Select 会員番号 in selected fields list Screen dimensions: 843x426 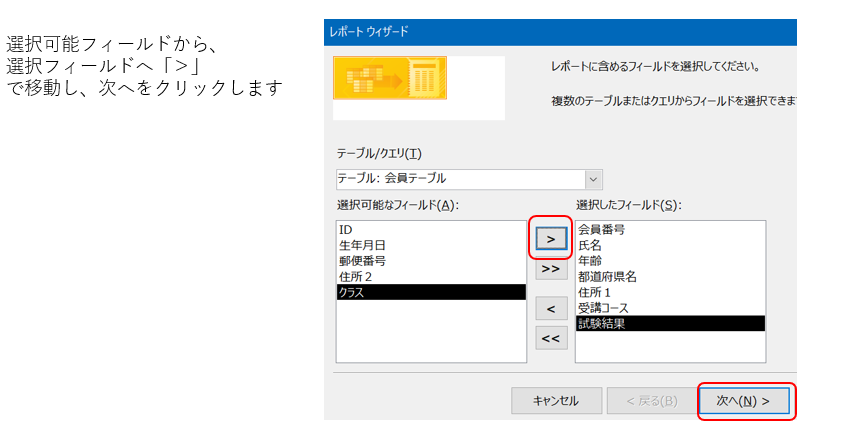point(602,229)
